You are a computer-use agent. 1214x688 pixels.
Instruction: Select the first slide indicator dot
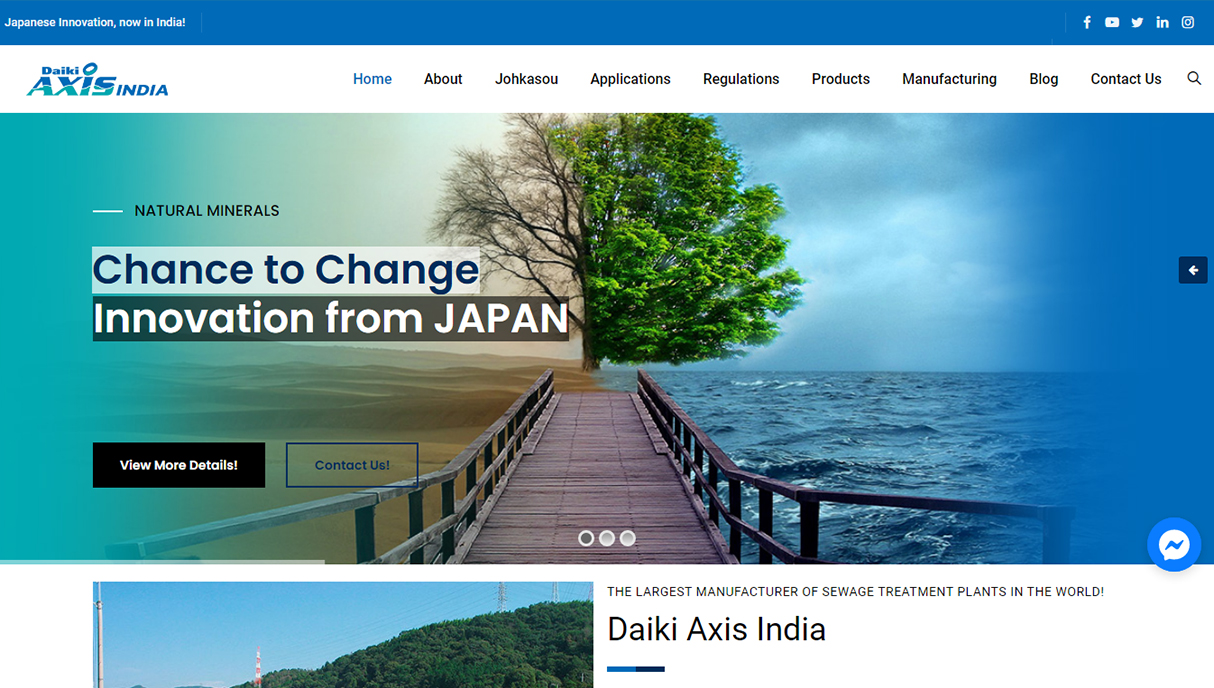tap(586, 538)
